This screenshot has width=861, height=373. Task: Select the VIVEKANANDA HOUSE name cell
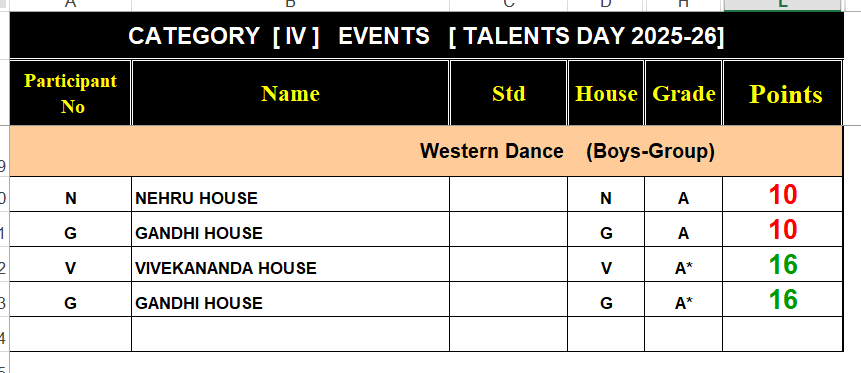point(290,265)
